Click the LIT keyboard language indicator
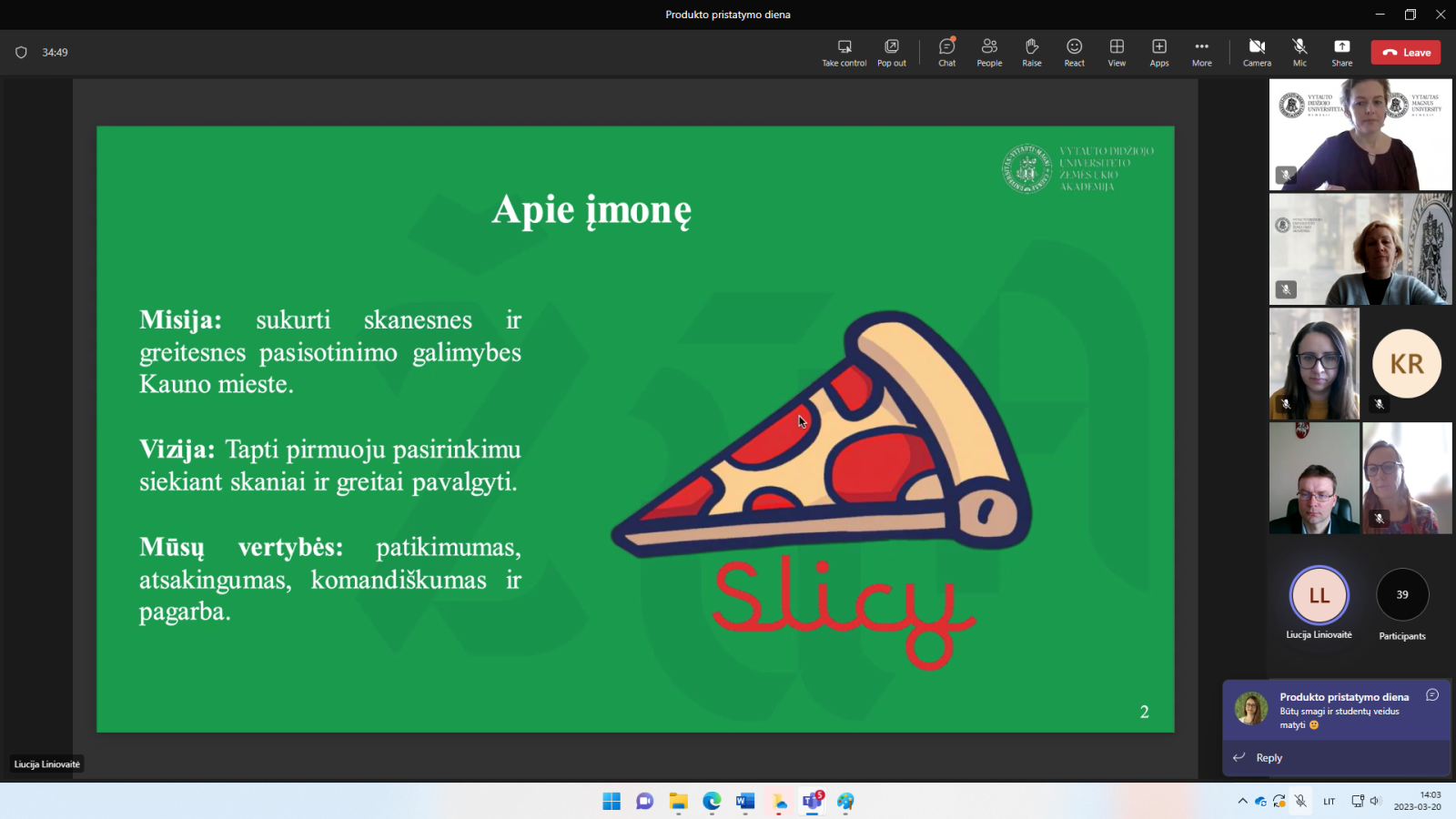1456x819 pixels. (x=1329, y=801)
